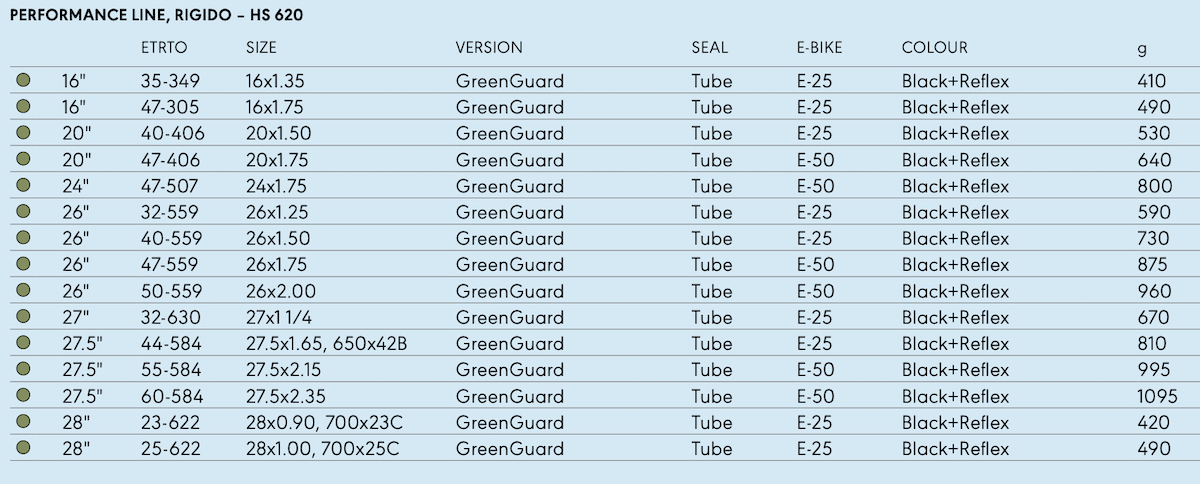Click the VERSION column header
The image size is (1200, 484).
tap(489, 48)
